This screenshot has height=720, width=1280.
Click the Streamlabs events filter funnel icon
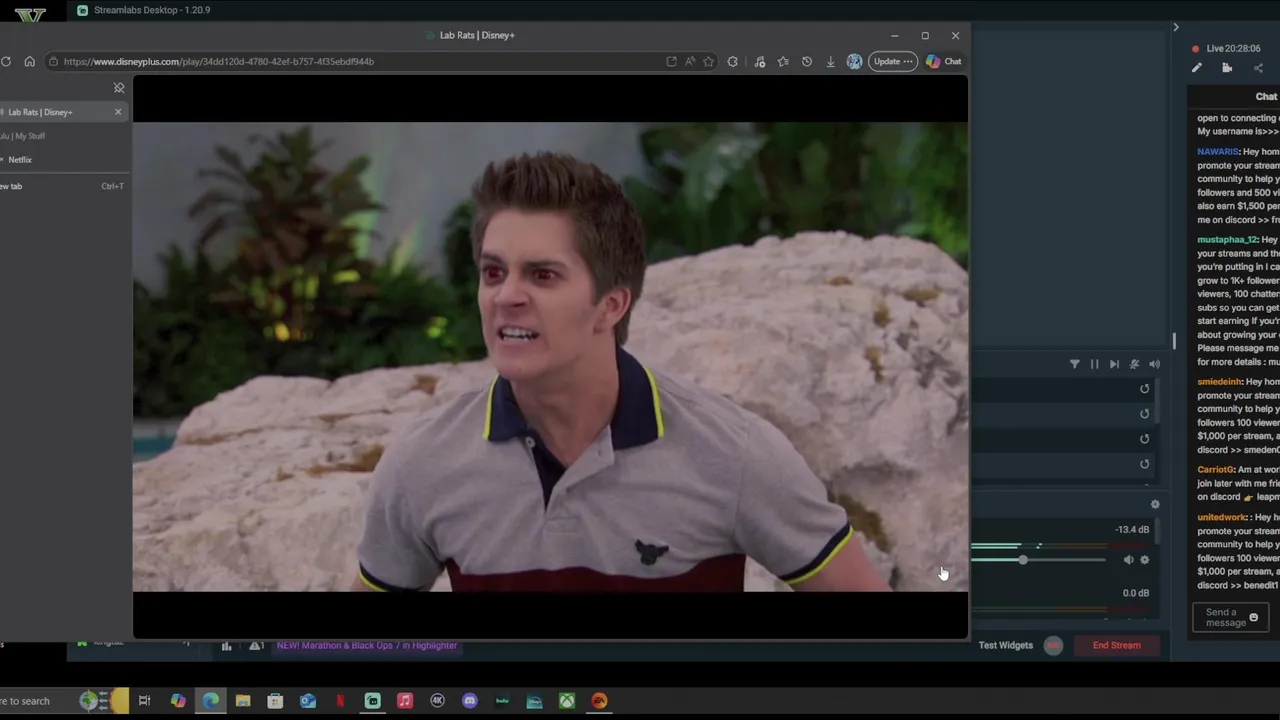tap(1074, 365)
